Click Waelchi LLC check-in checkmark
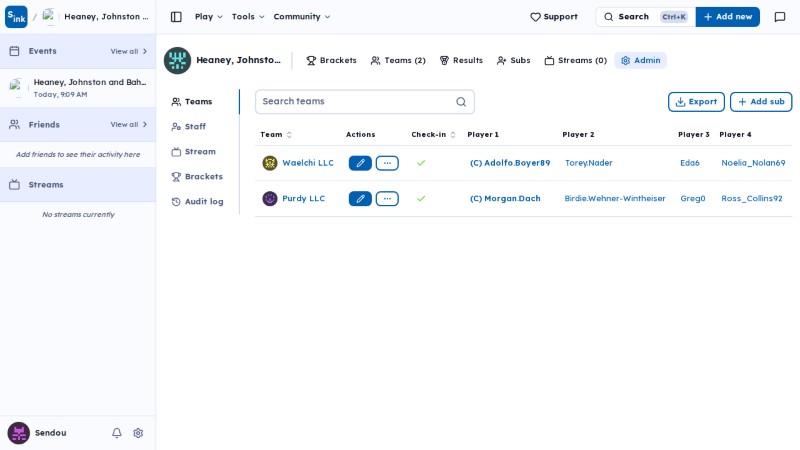This screenshot has height=450, width=800. point(421,163)
